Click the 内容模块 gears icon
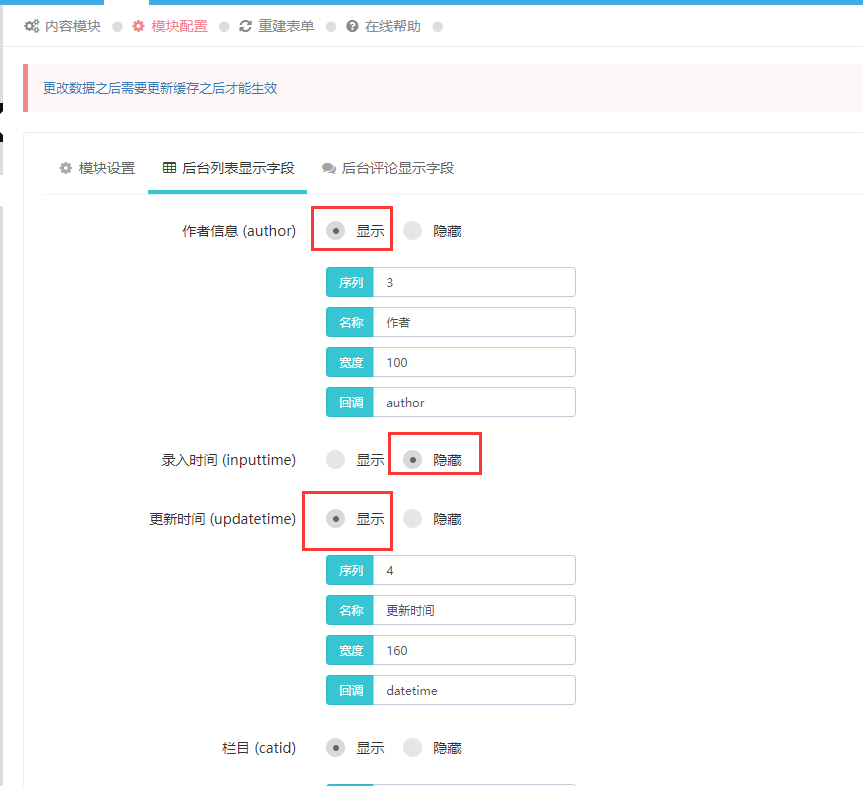This screenshot has width=863, height=786. coord(32,27)
